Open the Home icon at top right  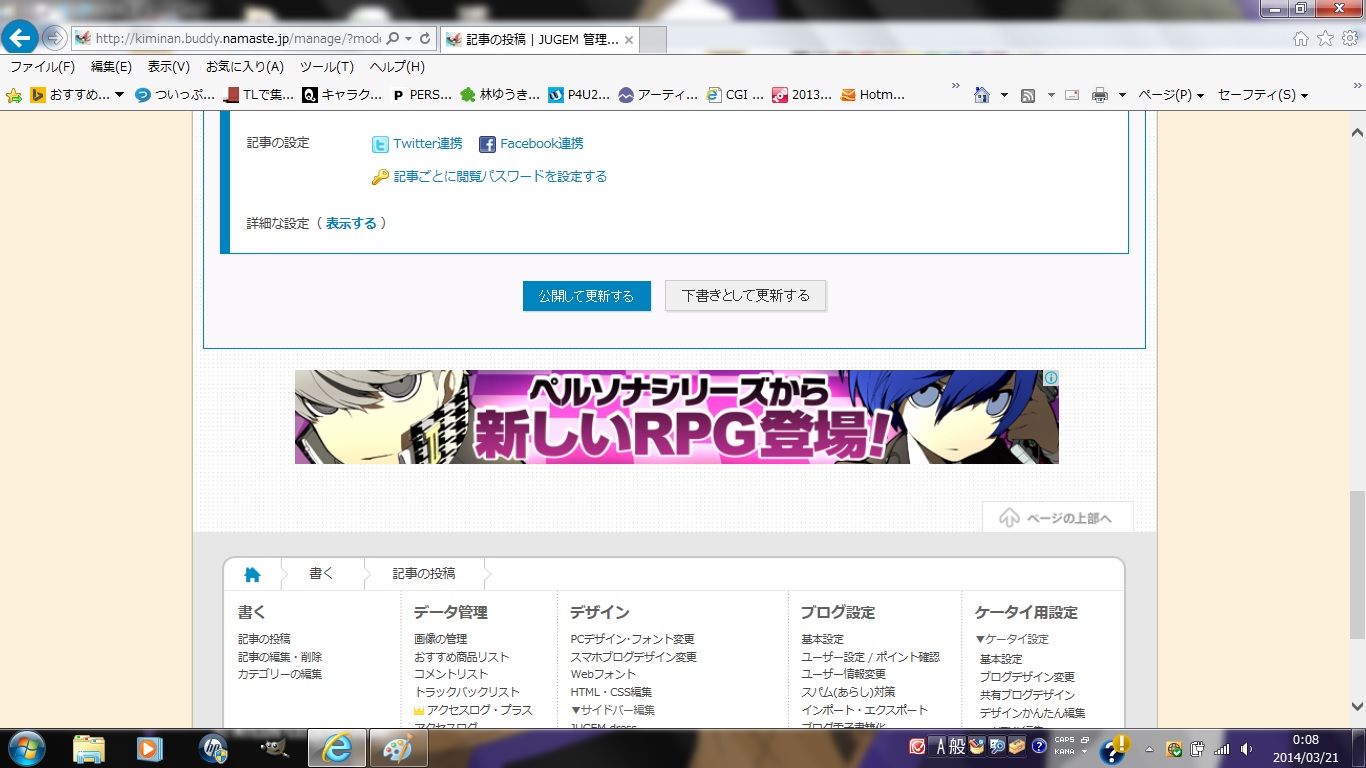[x=1301, y=39]
